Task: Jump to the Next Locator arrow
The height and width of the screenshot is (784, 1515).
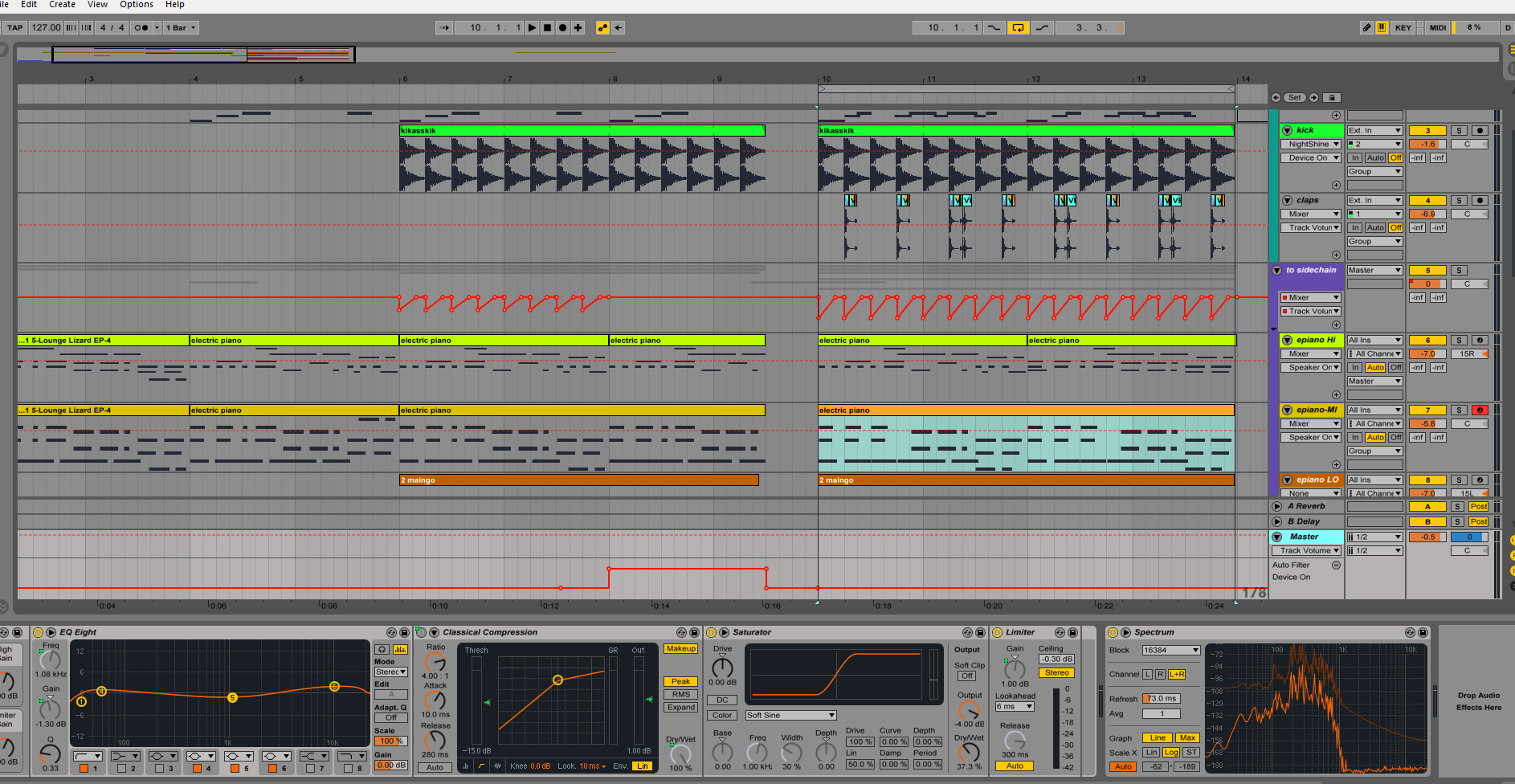Action: pyautogui.click(x=1314, y=97)
